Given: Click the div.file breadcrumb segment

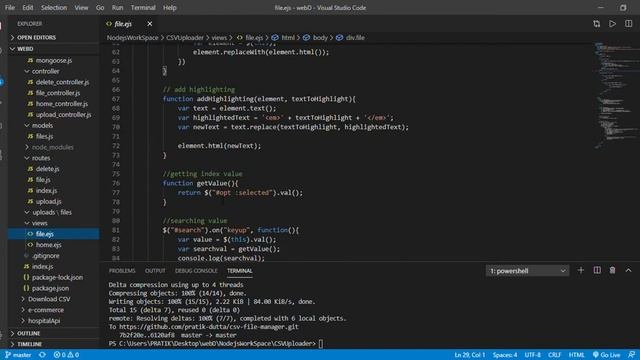Looking at the screenshot, I should tap(355, 38).
